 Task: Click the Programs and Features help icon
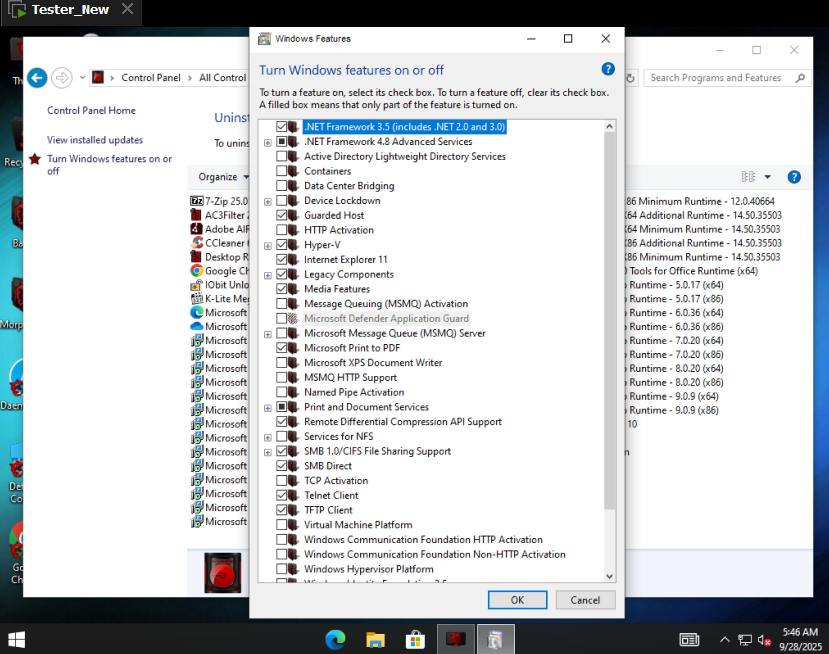point(794,177)
